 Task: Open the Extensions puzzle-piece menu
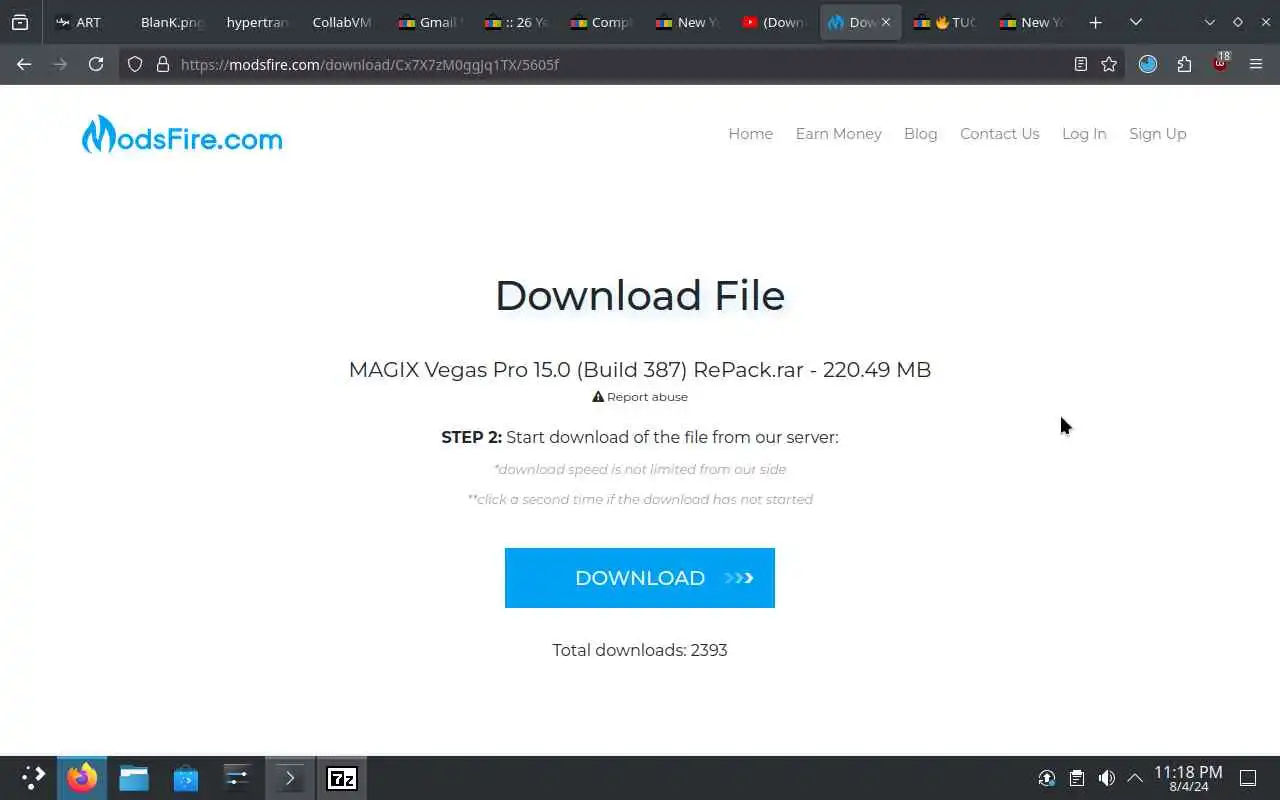(x=1184, y=64)
